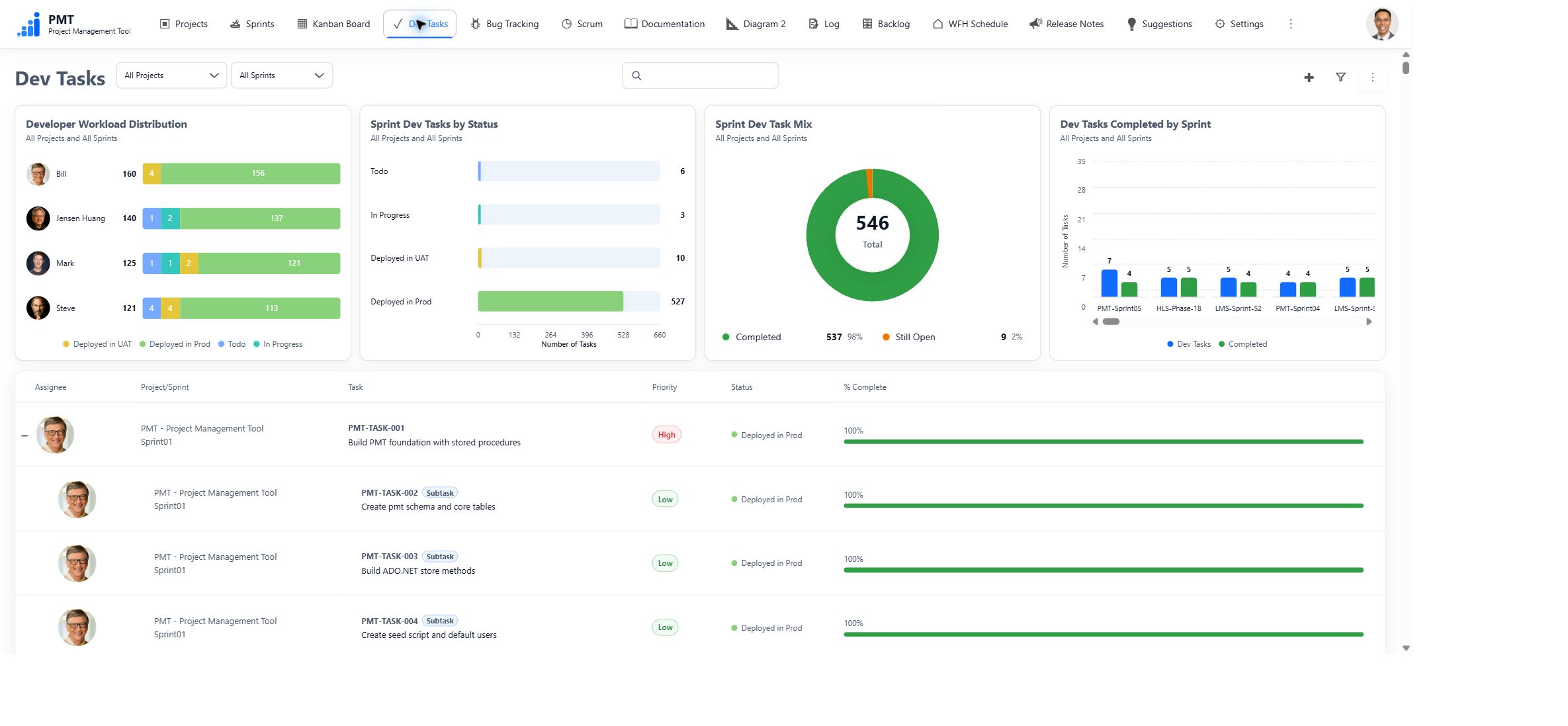The image size is (1568, 726).
Task: Click the plus icon to add task
Action: pos(1309,77)
